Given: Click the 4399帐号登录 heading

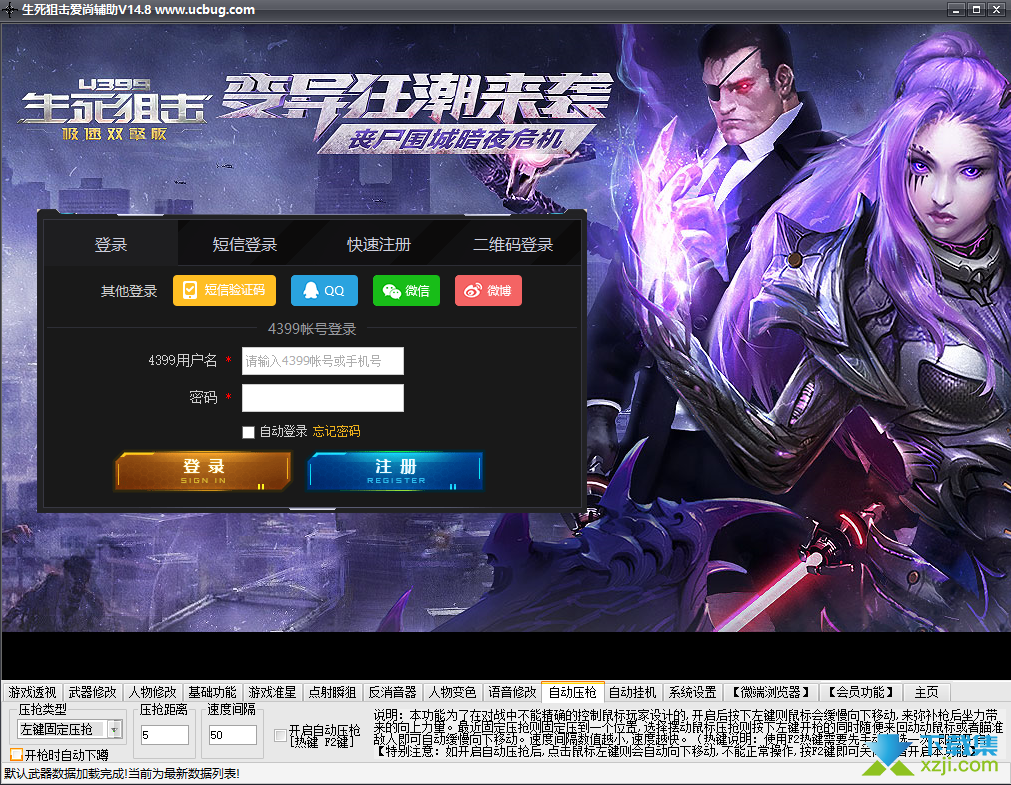Looking at the screenshot, I should click(312, 329).
